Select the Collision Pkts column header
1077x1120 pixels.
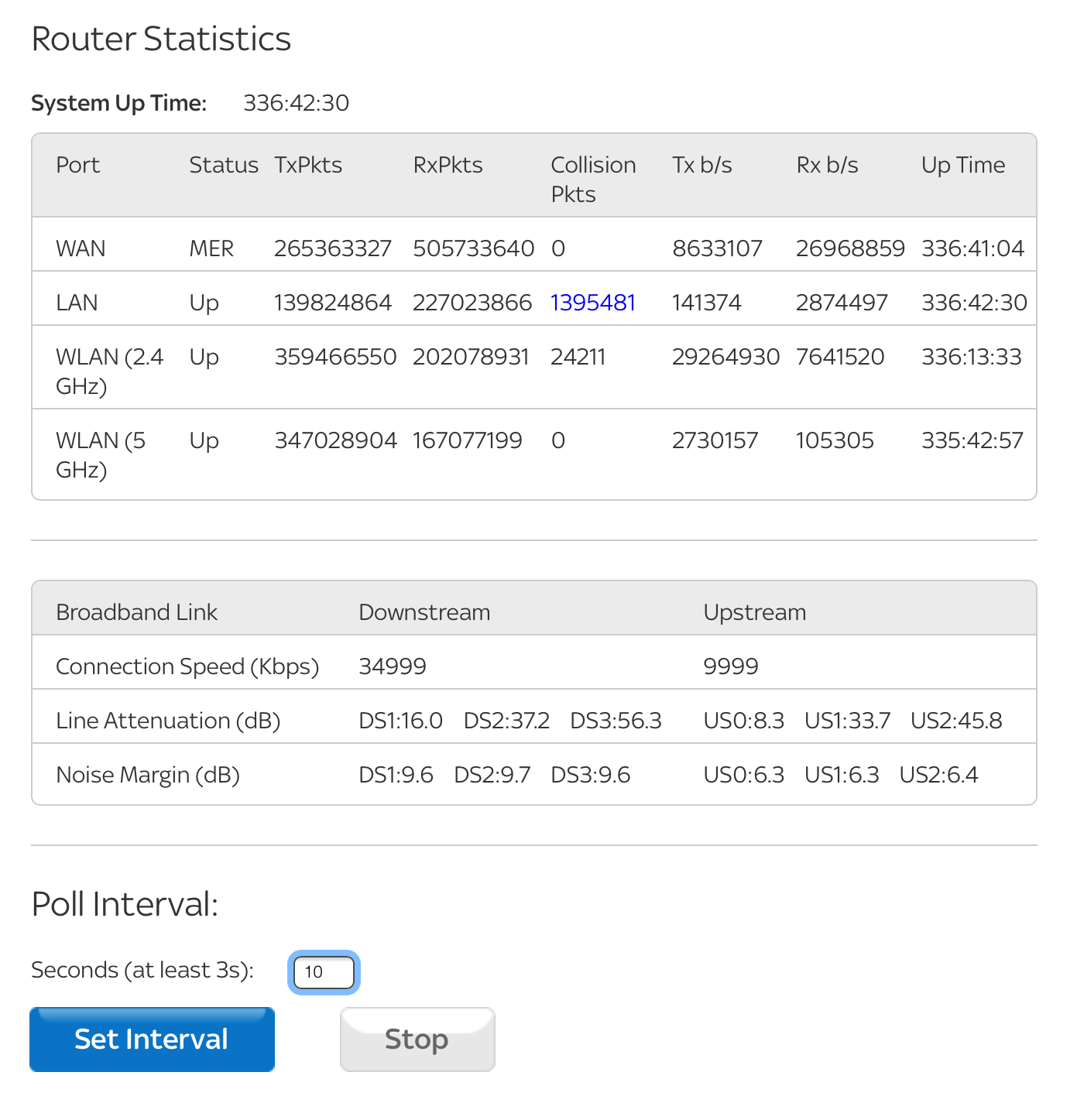click(592, 179)
